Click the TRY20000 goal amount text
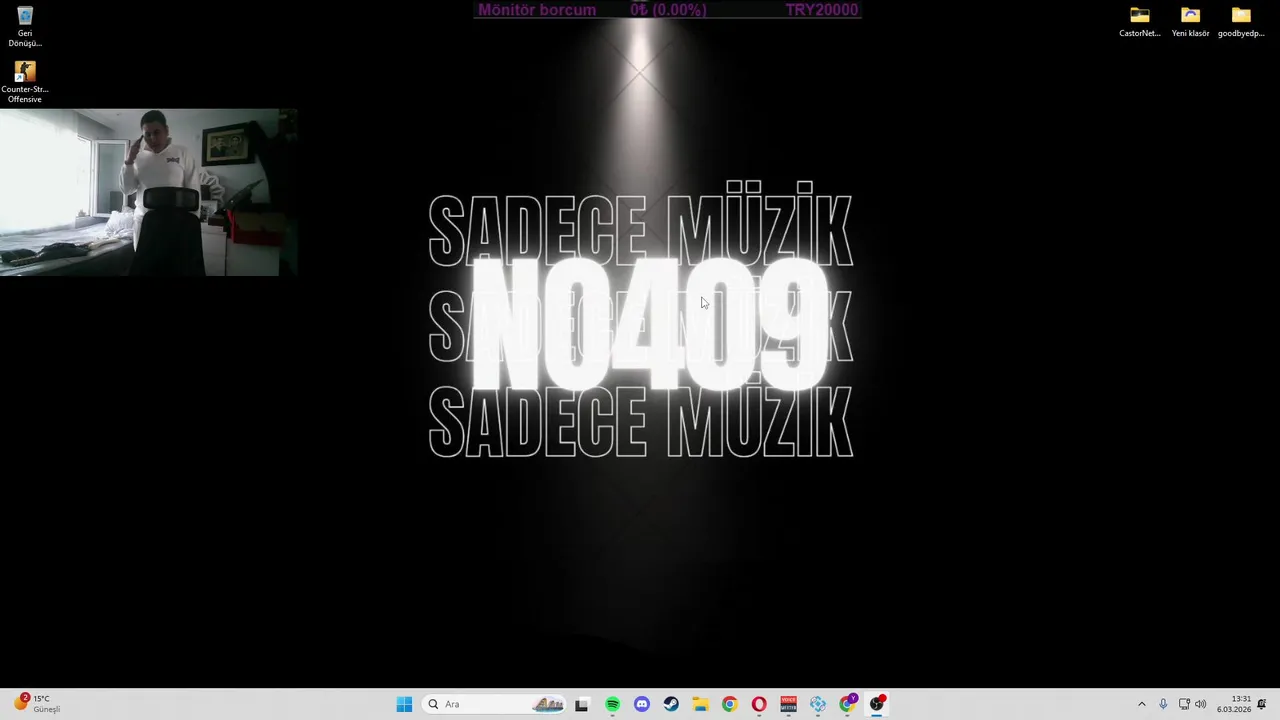1280x720 pixels. coord(821,10)
